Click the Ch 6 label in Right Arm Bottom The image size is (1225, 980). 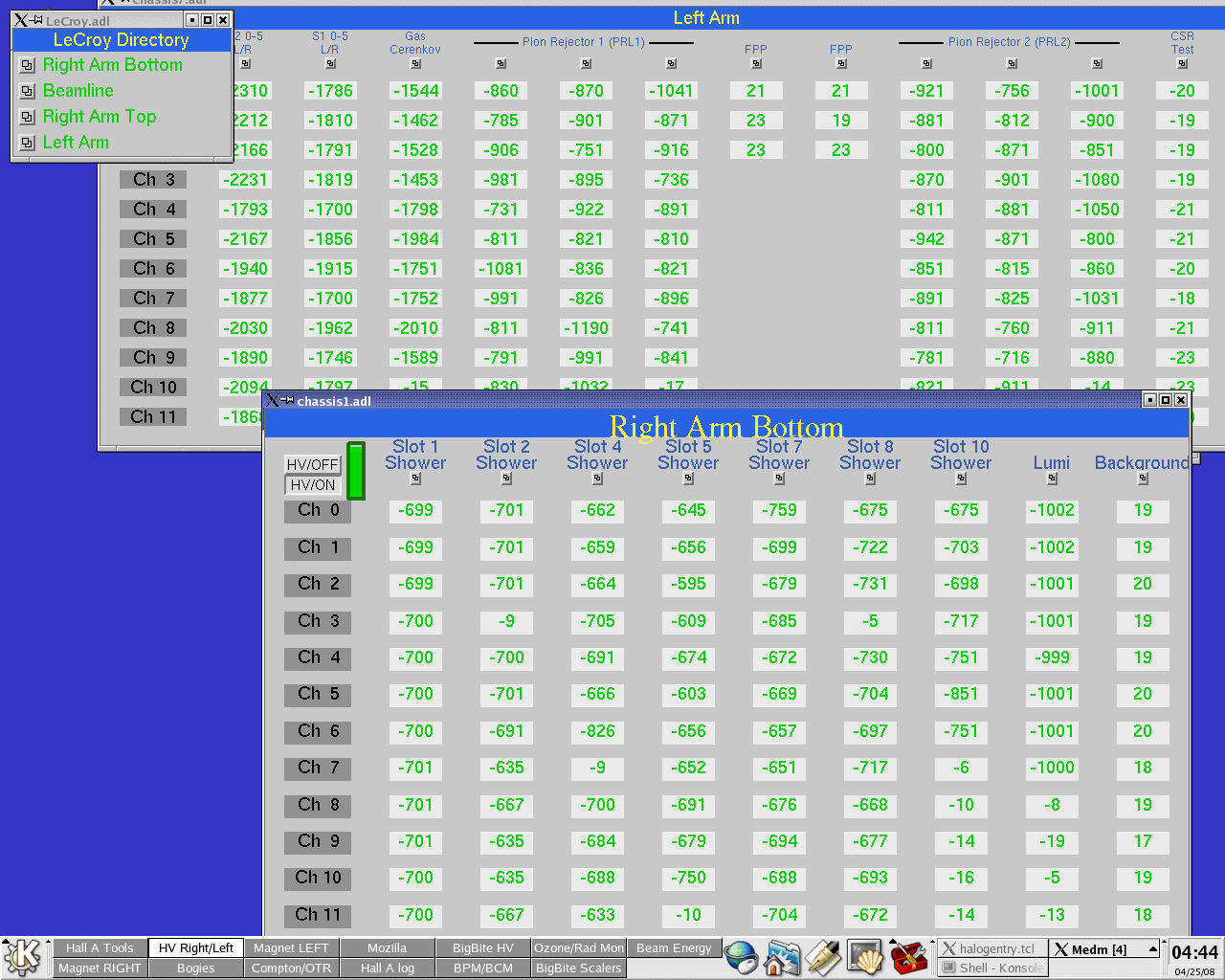tap(318, 731)
